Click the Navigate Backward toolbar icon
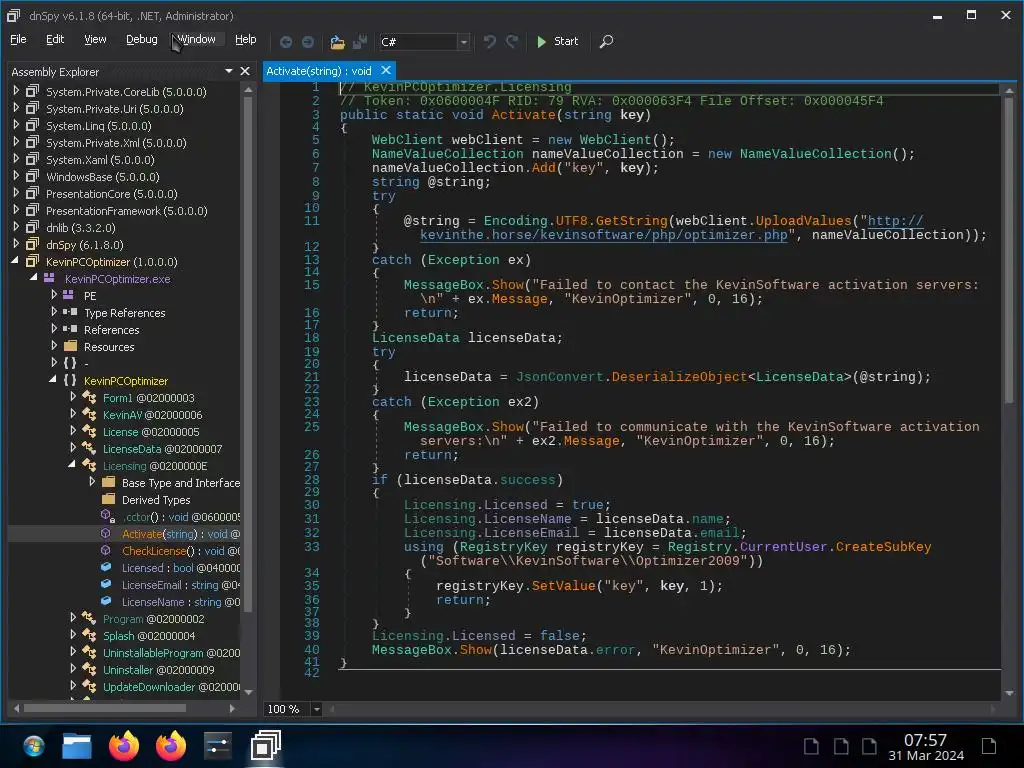 pos(285,42)
